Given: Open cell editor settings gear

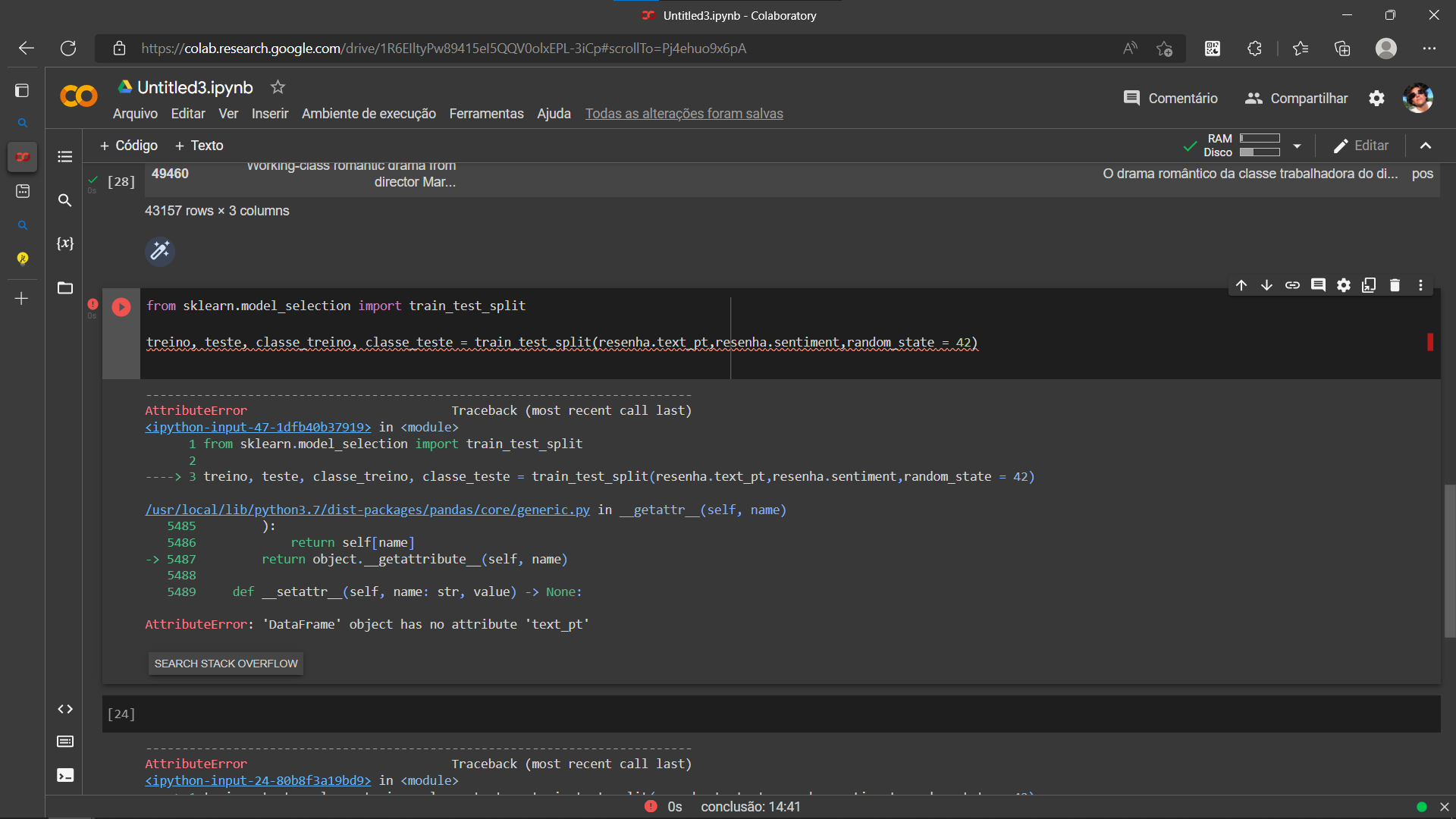Looking at the screenshot, I should (1344, 285).
